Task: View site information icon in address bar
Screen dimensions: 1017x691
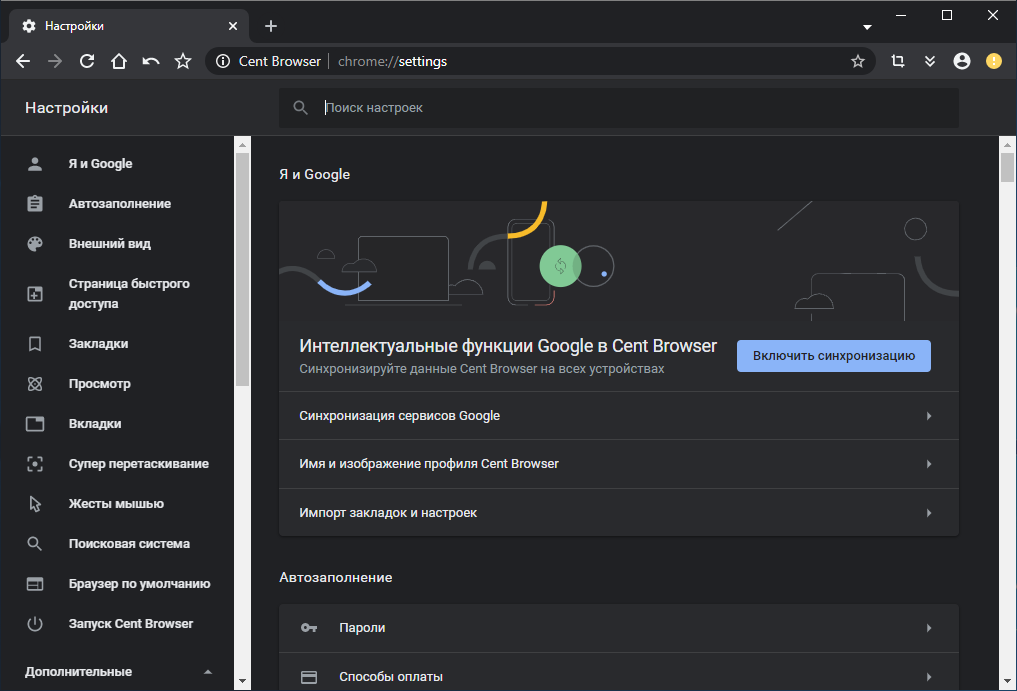Action: pos(223,61)
